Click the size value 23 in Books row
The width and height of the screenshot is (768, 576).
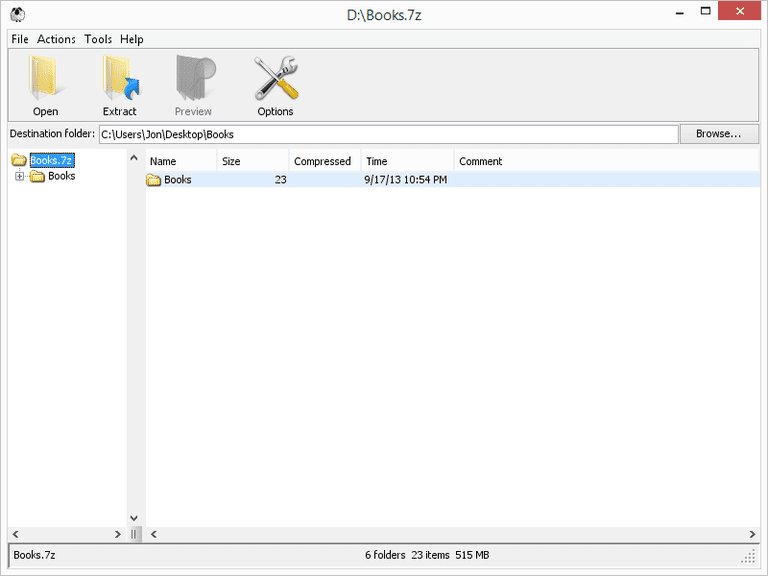click(280, 180)
